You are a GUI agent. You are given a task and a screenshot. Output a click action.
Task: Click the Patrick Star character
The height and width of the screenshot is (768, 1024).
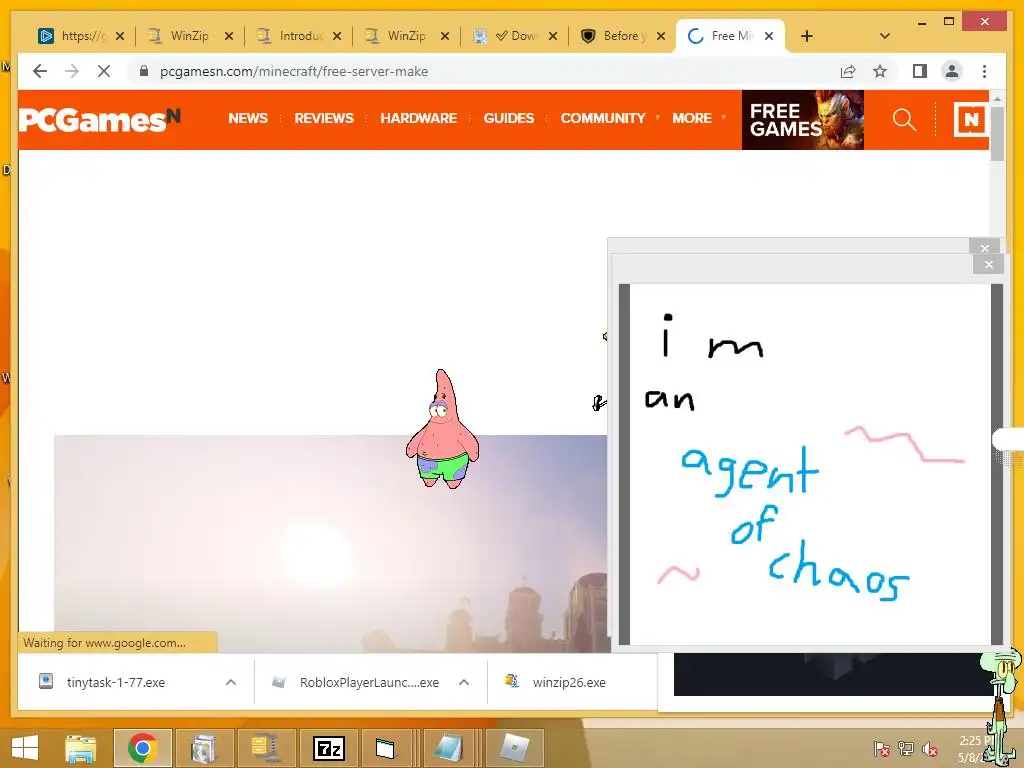point(442,429)
